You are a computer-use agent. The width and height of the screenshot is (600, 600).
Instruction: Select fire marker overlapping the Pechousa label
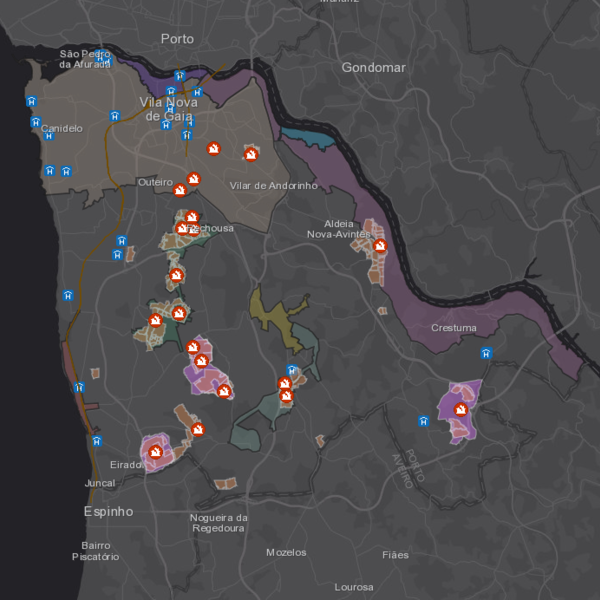coord(194,230)
